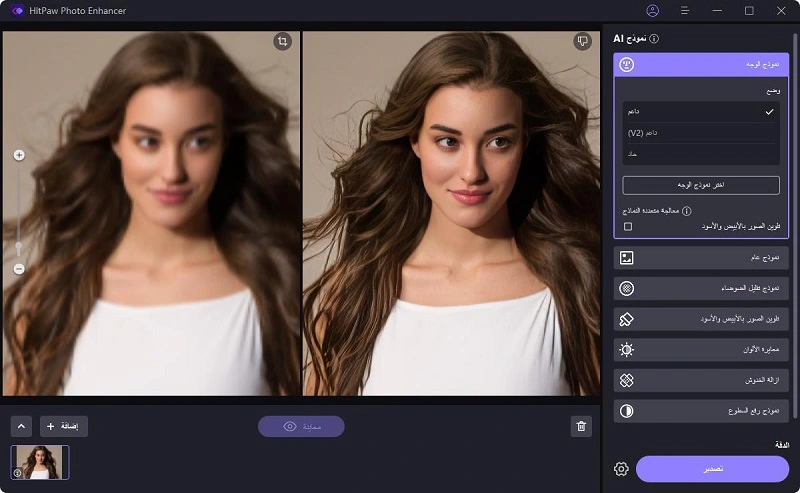Viewport: 800px width, 493px height.
Task: Enable the تلوين الصور بالأبيض والأسود checkbox
Action: click(628, 227)
